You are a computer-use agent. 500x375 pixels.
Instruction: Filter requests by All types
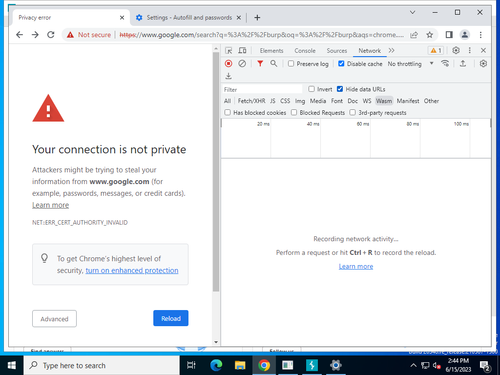(227, 101)
